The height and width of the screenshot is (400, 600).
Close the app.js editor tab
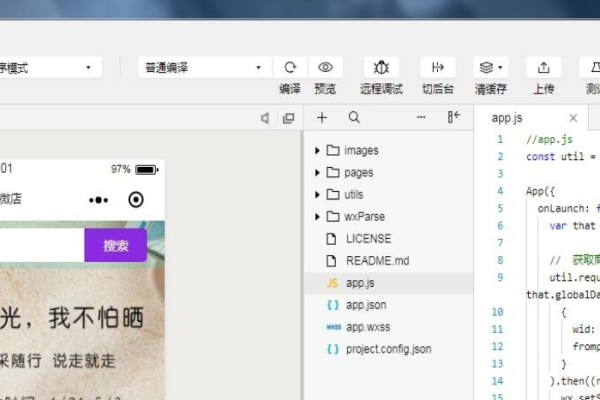(573, 118)
